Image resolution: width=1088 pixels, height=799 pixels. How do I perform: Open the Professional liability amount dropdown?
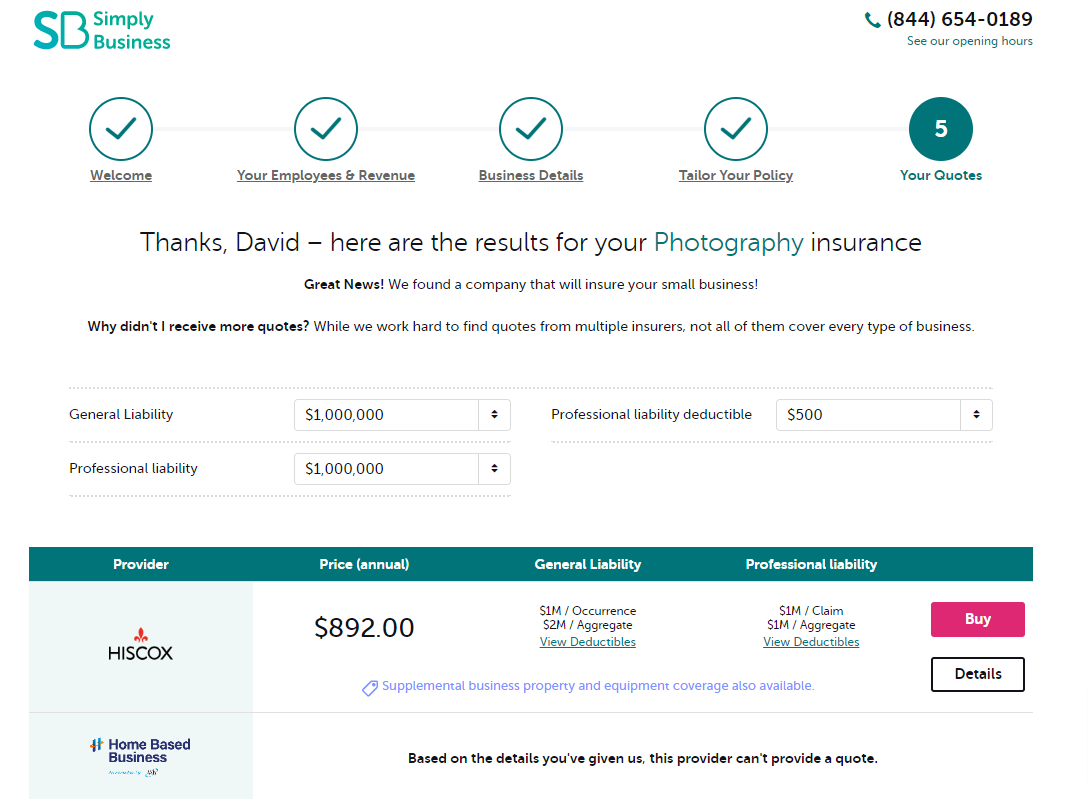point(402,469)
